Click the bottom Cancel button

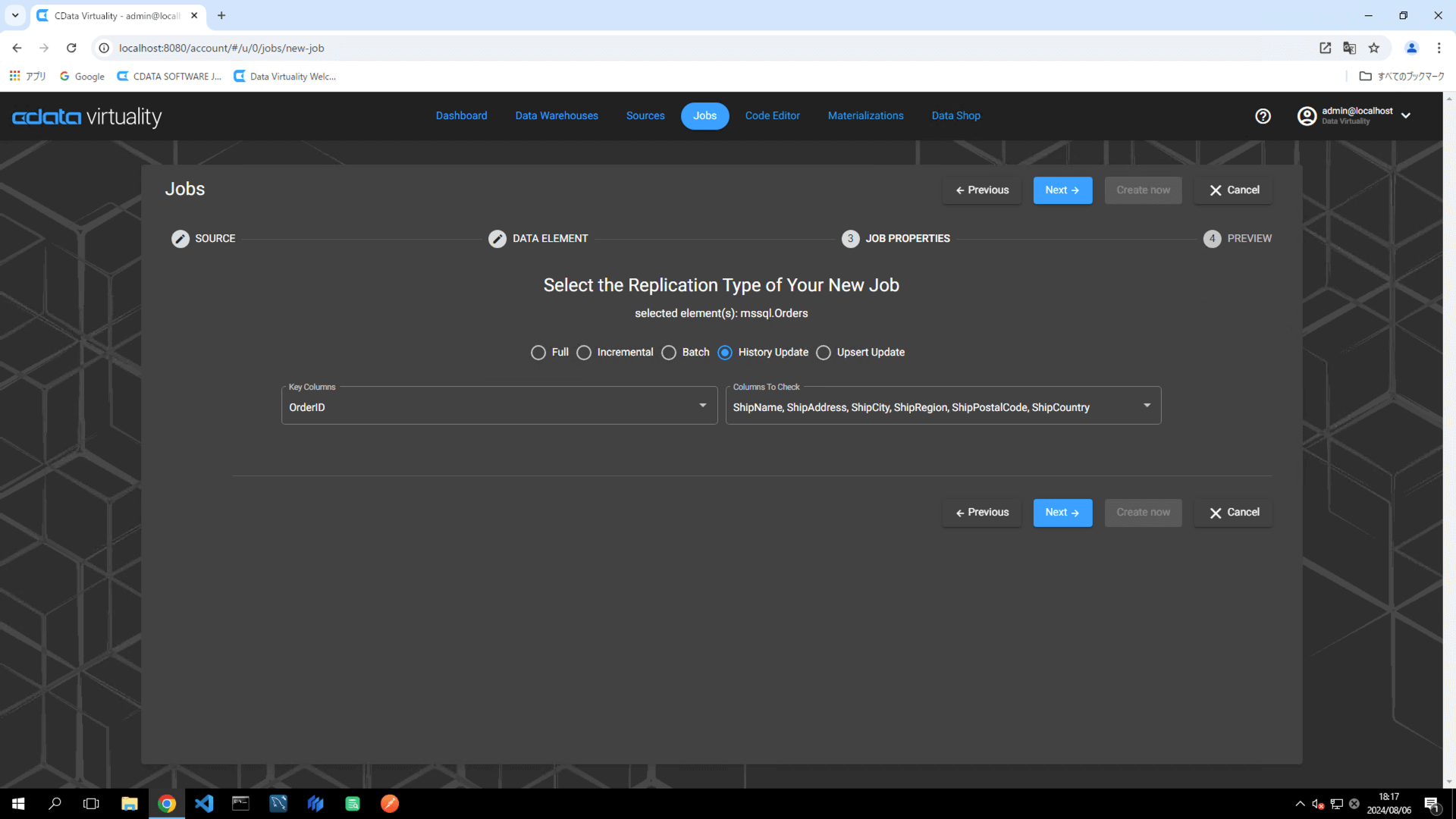click(1233, 513)
